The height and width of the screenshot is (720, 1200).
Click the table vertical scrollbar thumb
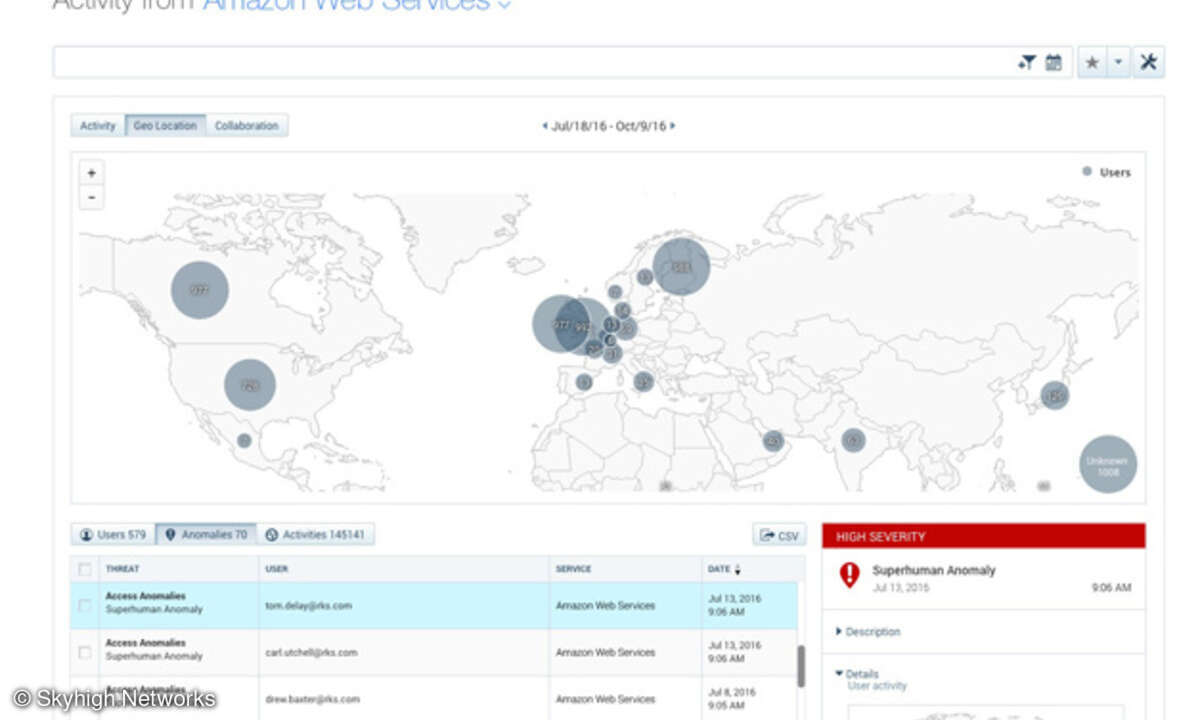click(x=800, y=666)
